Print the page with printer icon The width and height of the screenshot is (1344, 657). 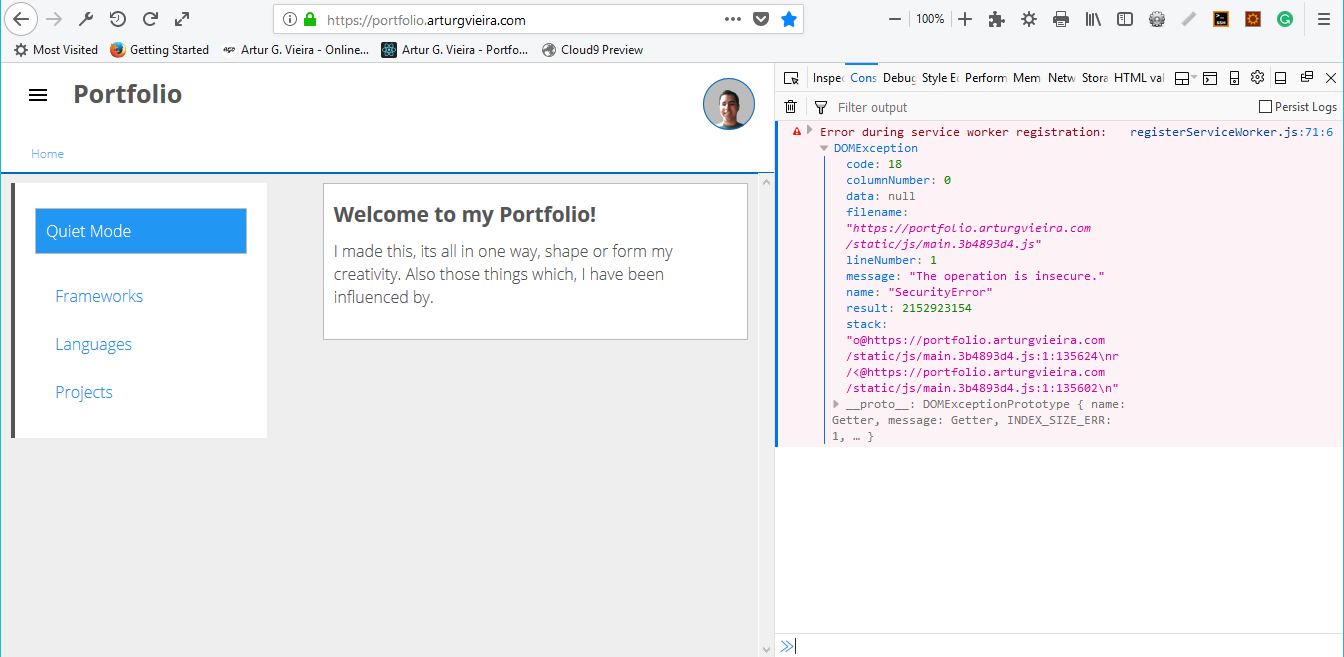click(x=1061, y=19)
